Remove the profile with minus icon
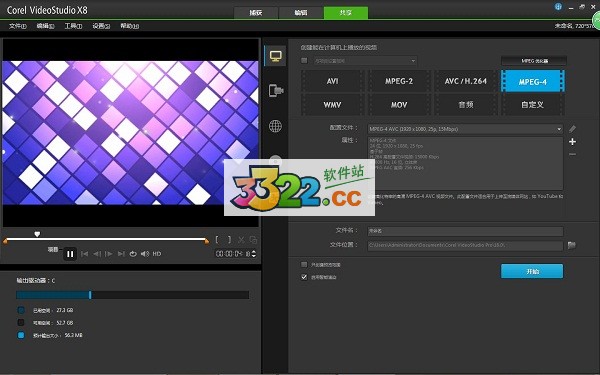This screenshot has width=600, height=375. point(572,154)
